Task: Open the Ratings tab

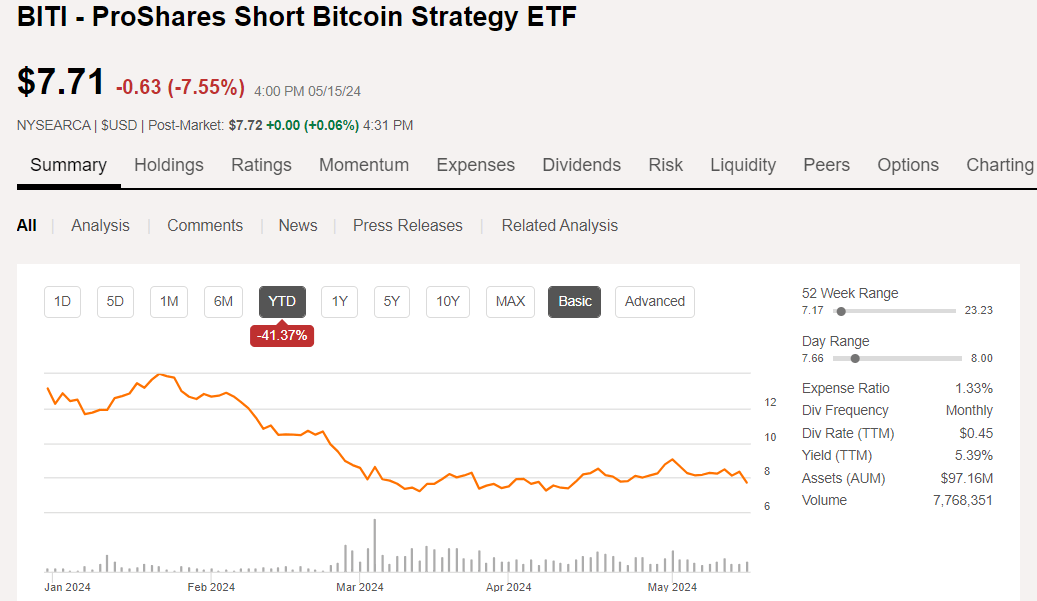Action: (261, 165)
